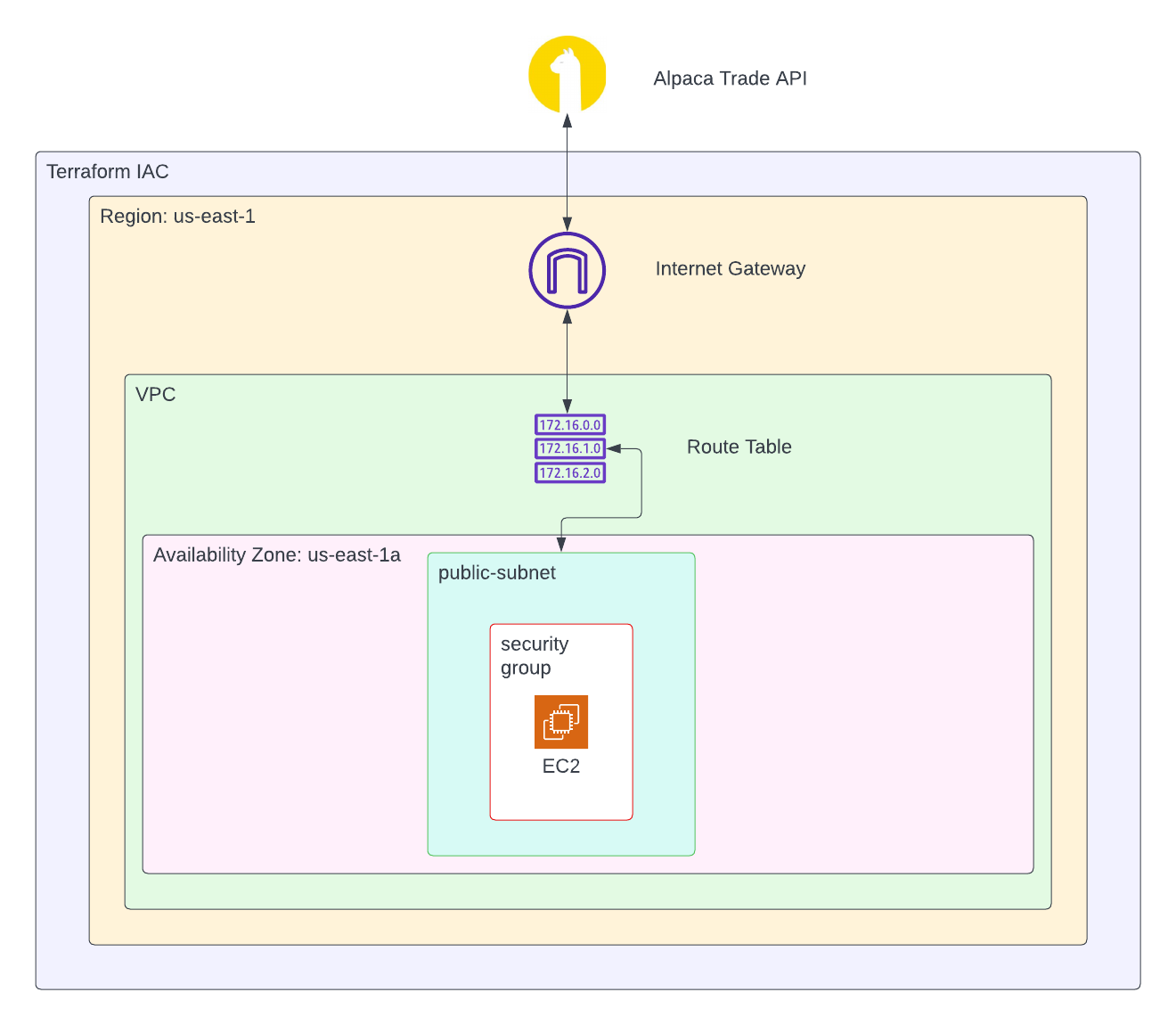Select the purple Internet Gateway icon
The image size is (1176, 1025).
click(x=568, y=270)
